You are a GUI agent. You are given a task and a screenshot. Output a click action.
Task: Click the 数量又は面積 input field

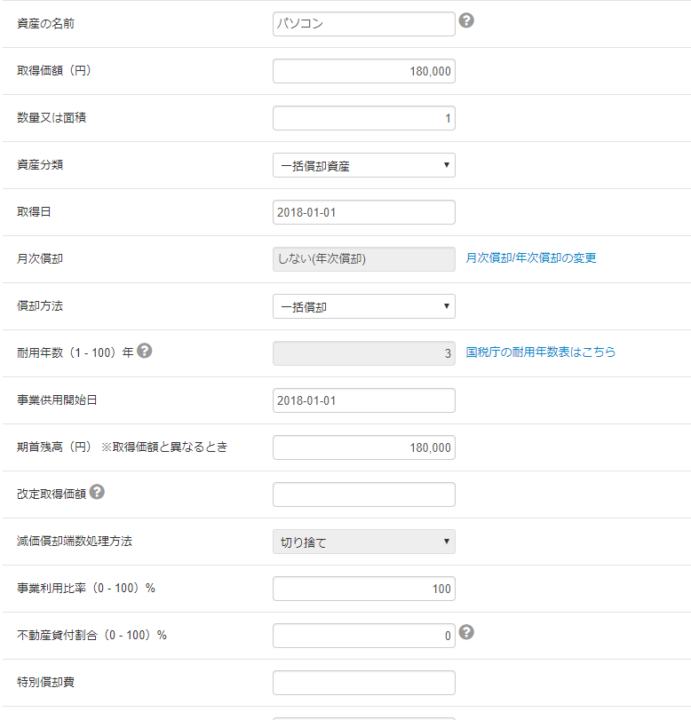click(x=364, y=118)
